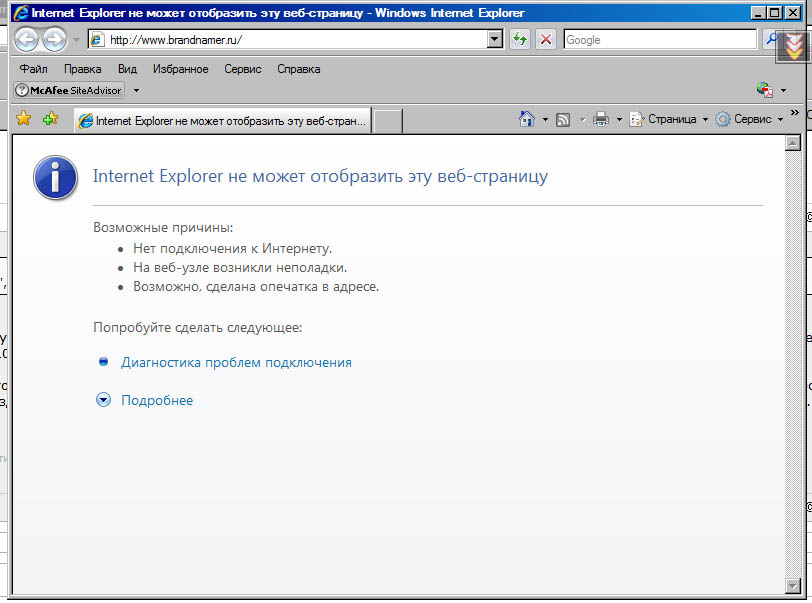
Task: Click the Forward navigation button
Action: click(x=54, y=40)
